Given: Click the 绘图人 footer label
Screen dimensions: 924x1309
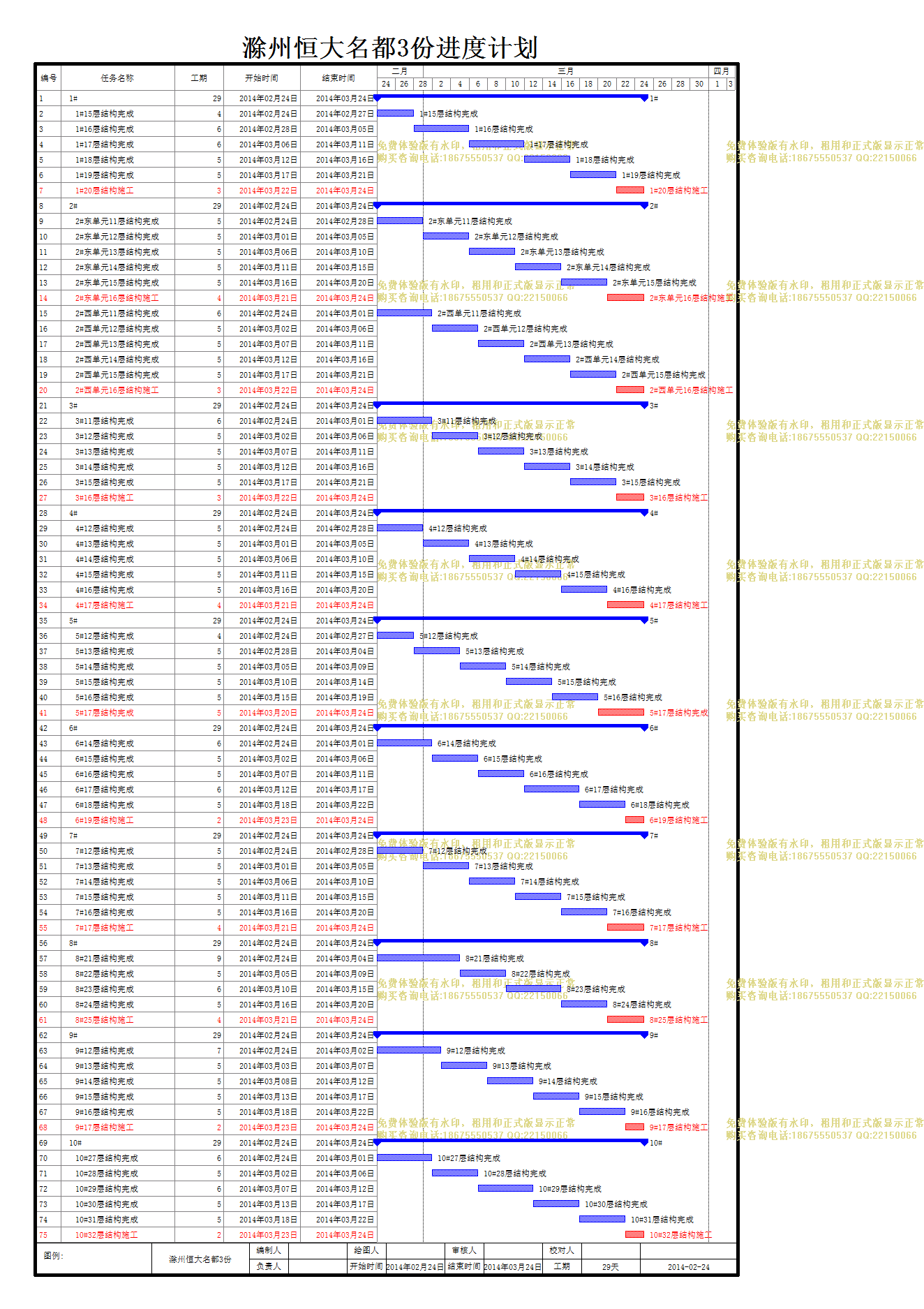Looking at the screenshot, I should pos(366,1250).
